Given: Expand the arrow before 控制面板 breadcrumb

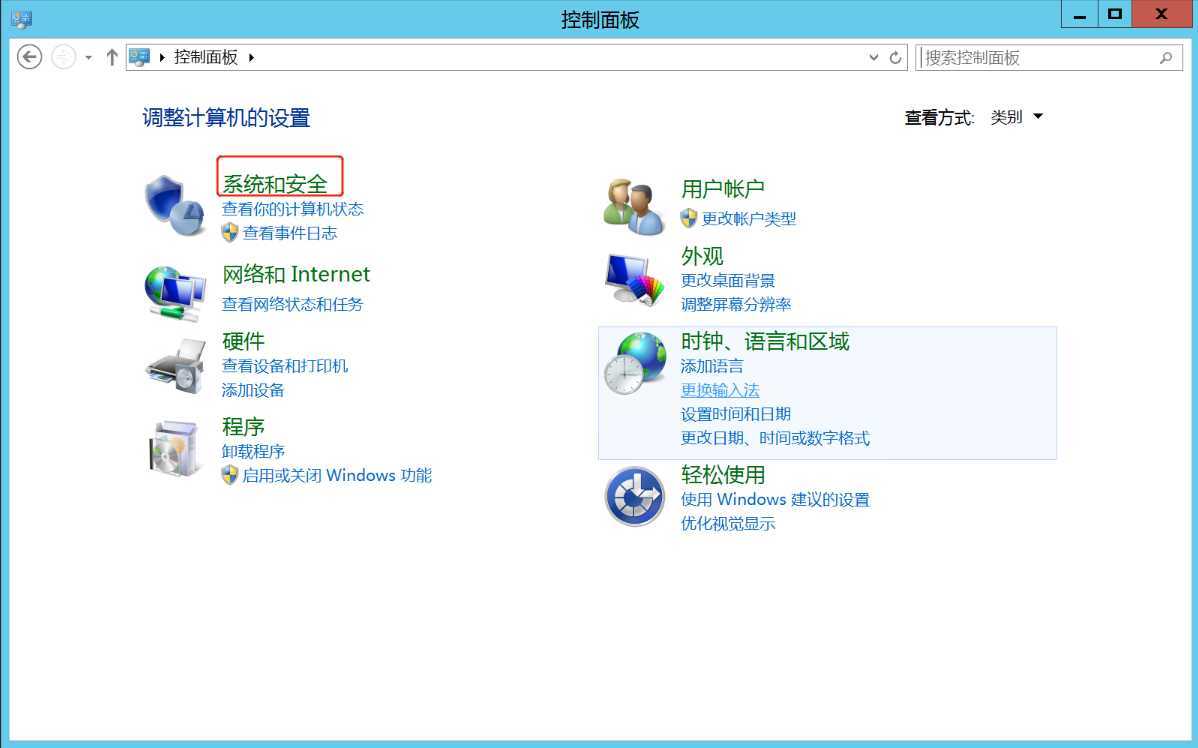Looking at the screenshot, I should pos(162,57).
